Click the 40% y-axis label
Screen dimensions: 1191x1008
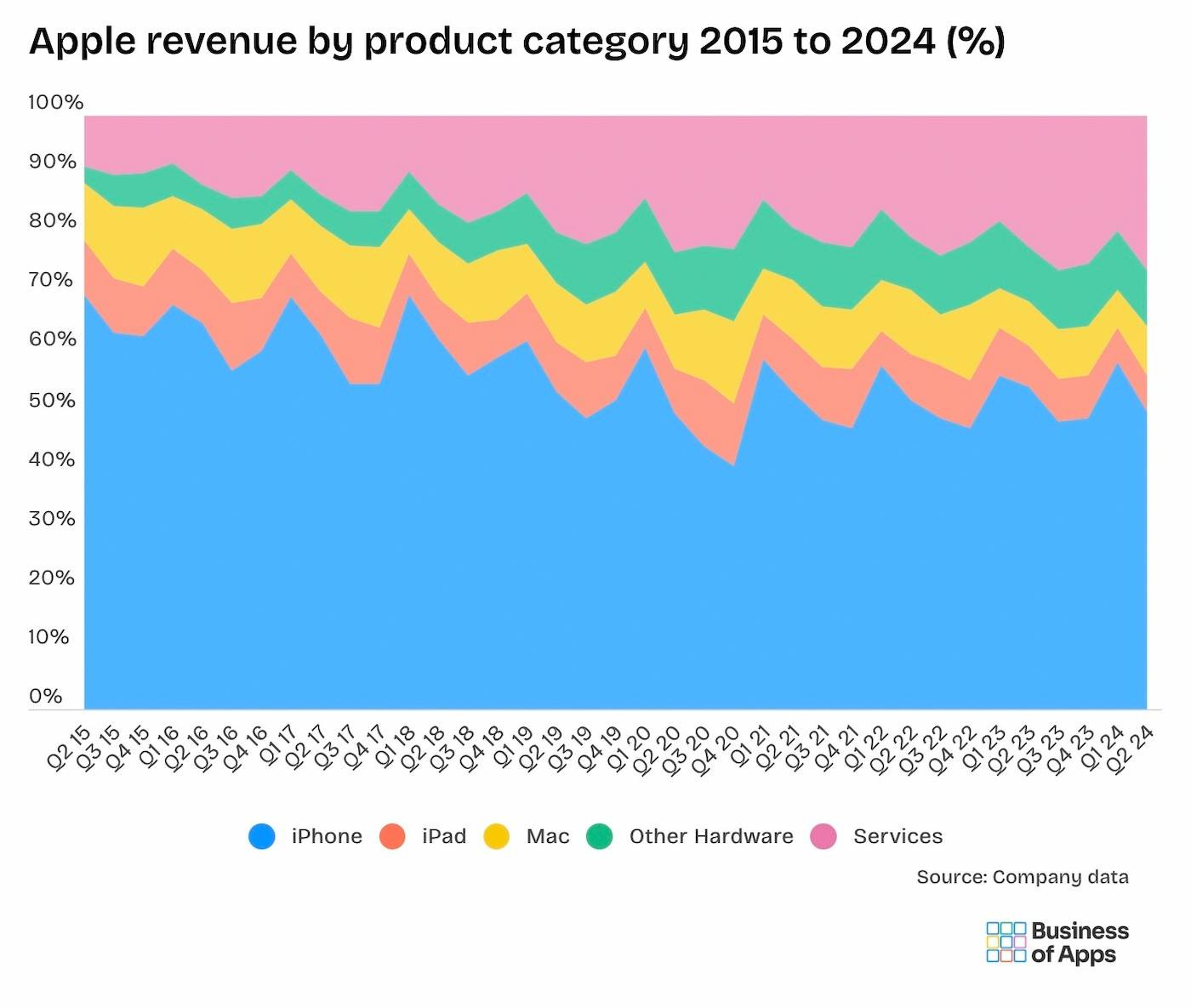click(x=53, y=459)
